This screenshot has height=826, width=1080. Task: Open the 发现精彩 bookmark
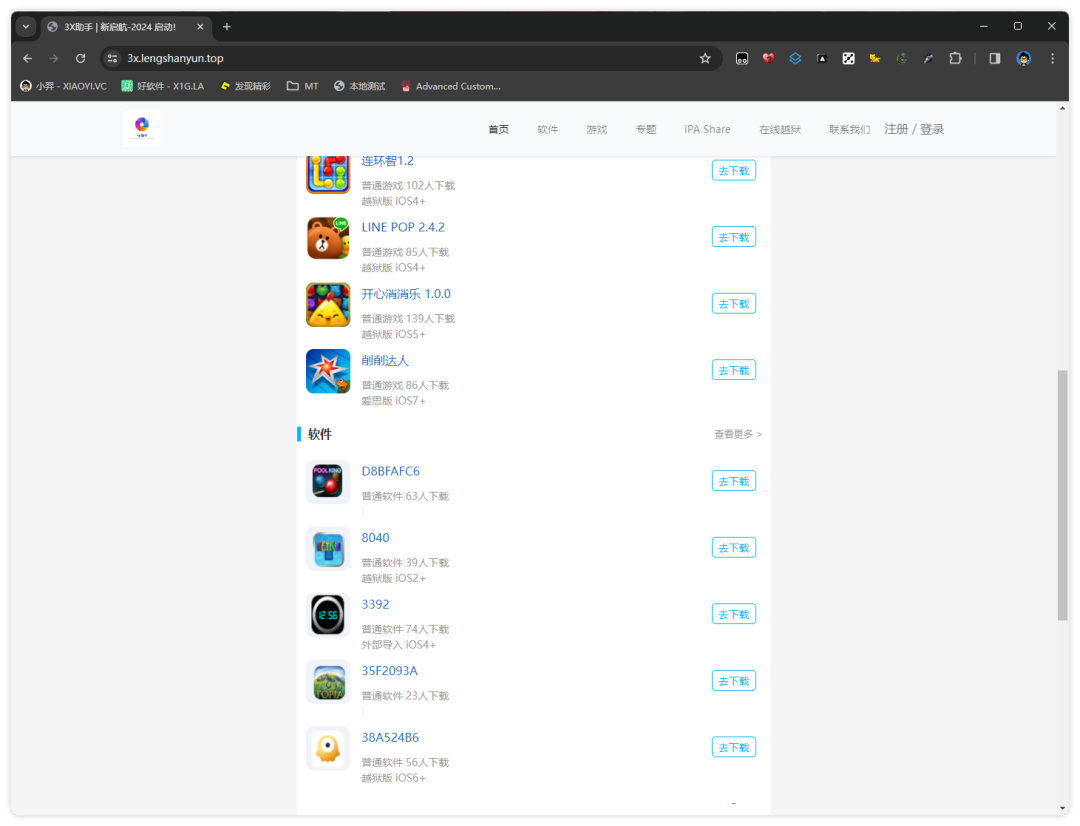pyautogui.click(x=245, y=86)
